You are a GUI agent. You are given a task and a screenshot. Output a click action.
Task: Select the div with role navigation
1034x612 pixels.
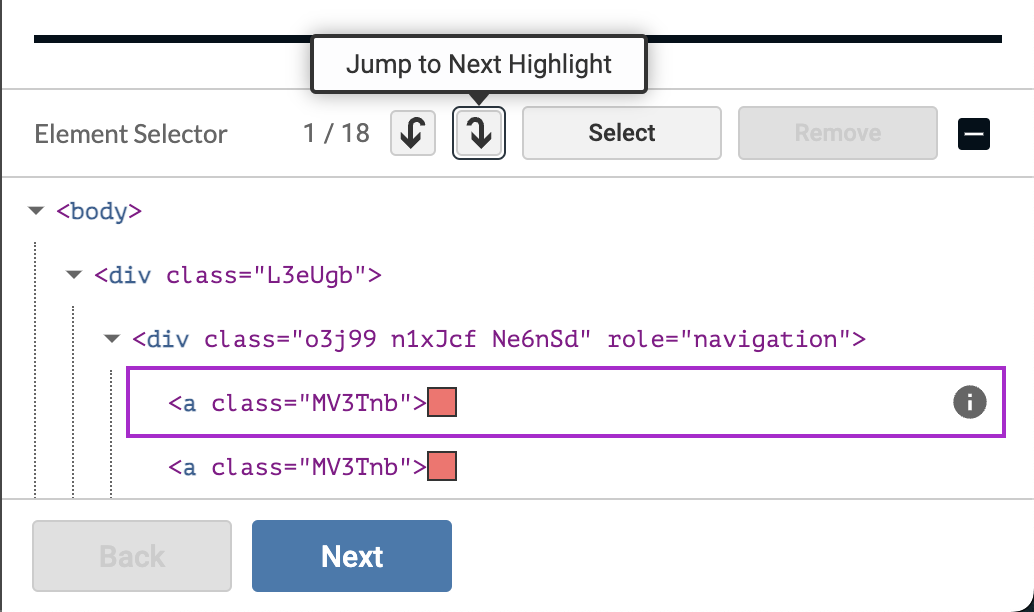tap(498, 339)
